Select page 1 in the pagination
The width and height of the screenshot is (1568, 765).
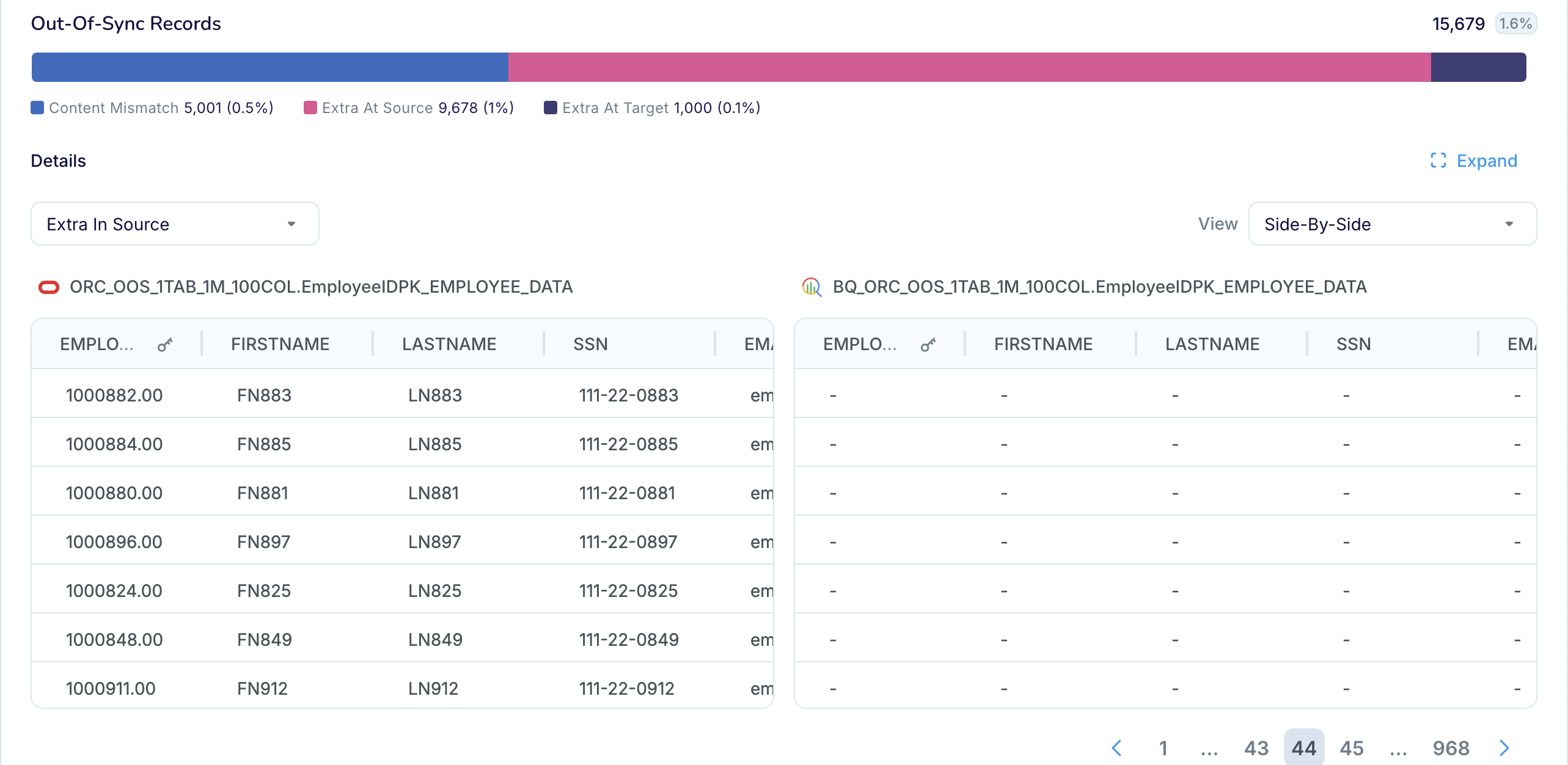coord(1163,747)
